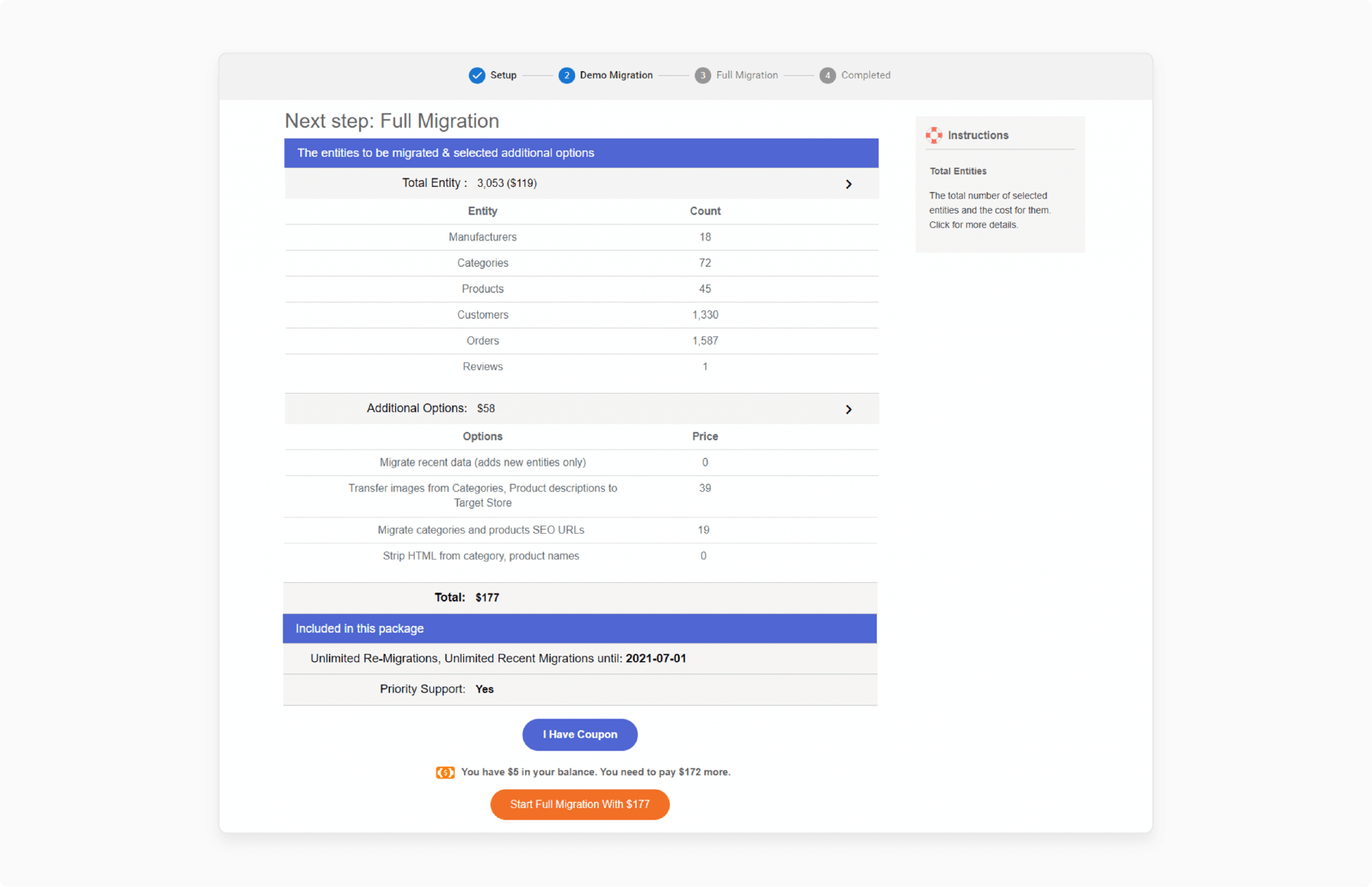Click the step 4 Completed circle
Screen dimensions: 1372x887
828,75
